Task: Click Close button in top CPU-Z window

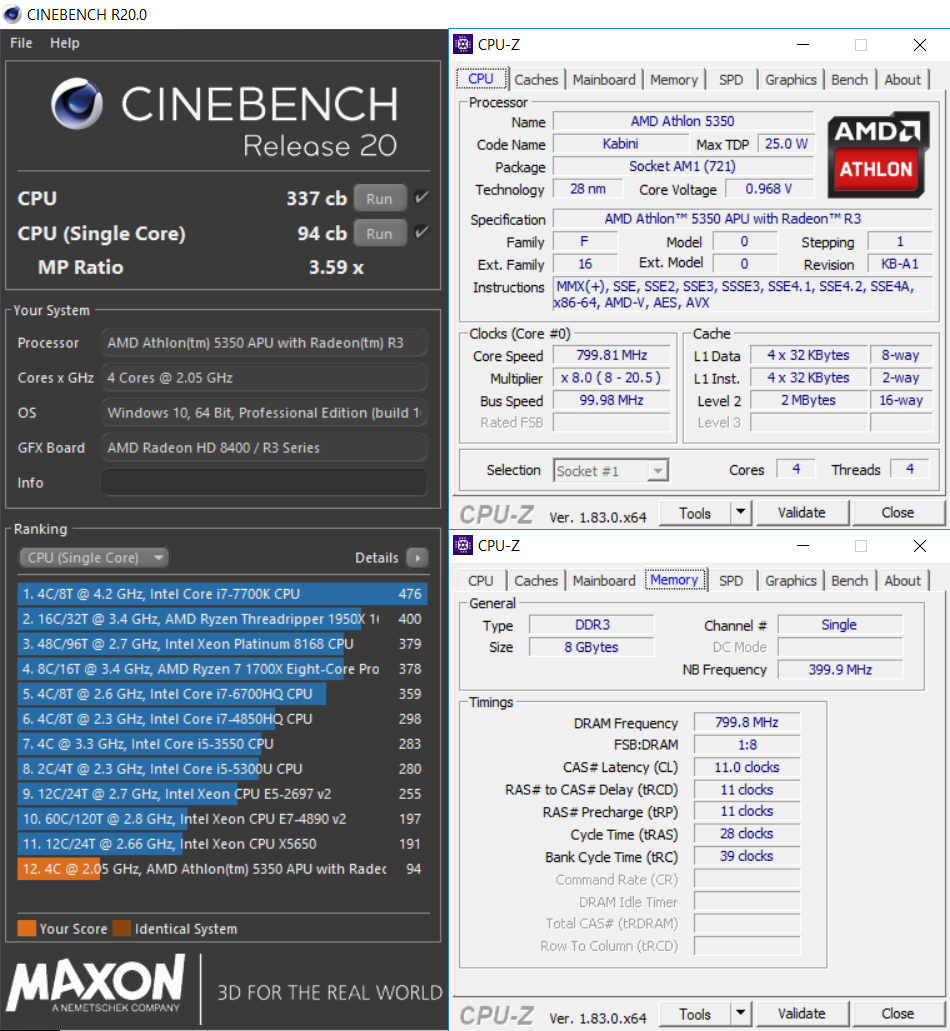Action: [x=897, y=513]
